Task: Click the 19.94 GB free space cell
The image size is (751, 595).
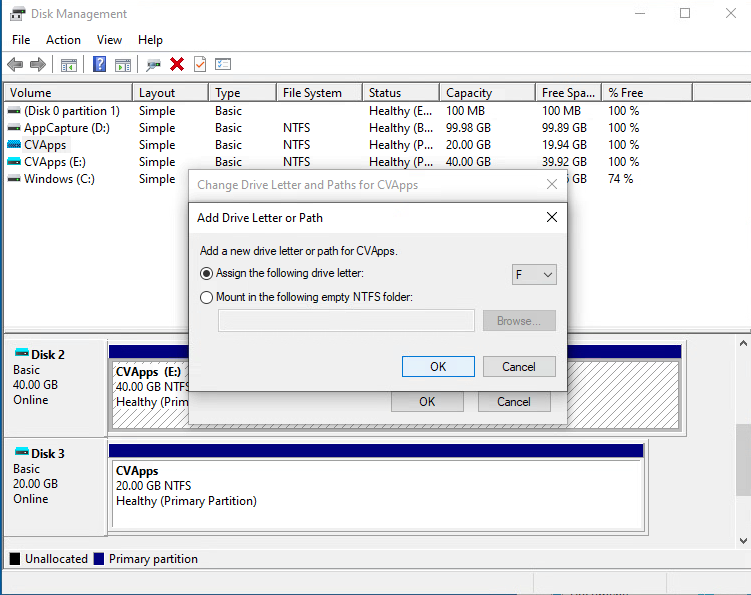Action: click(564, 145)
